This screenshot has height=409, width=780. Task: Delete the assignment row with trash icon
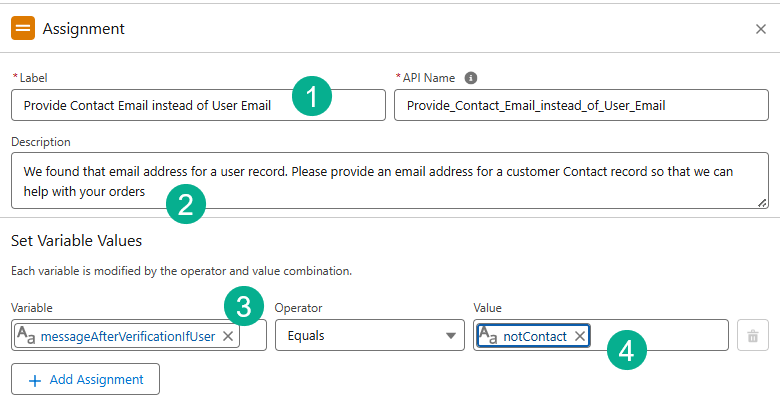(x=752, y=336)
